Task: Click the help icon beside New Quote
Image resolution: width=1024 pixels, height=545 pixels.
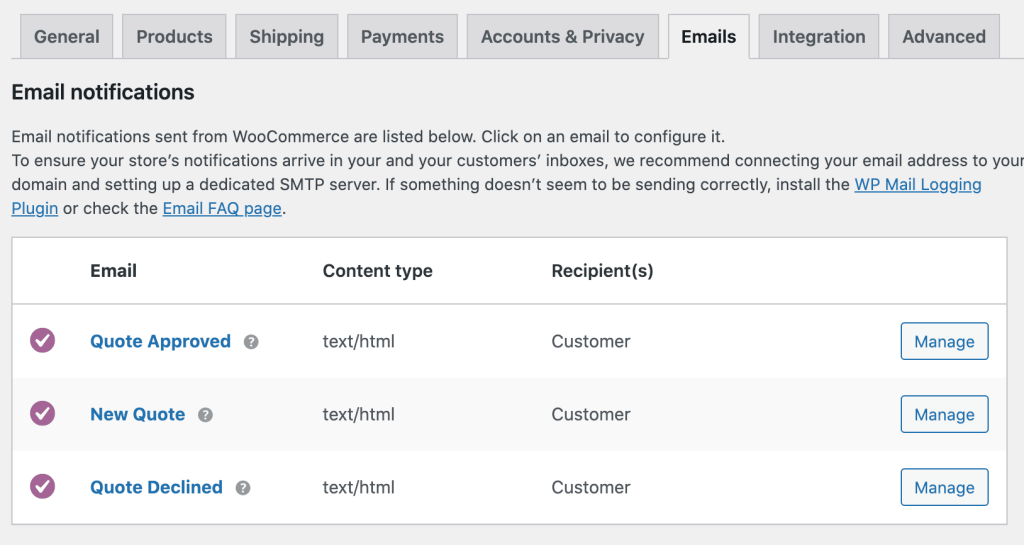Action: coord(205,415)
